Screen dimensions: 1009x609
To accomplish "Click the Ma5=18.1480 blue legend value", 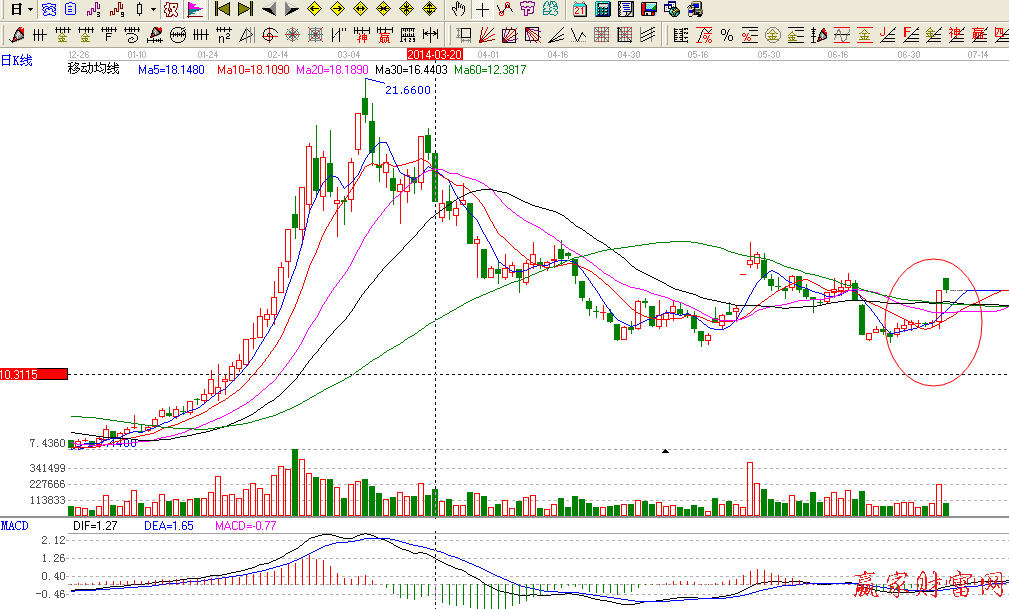I will [x=171, y=70].
